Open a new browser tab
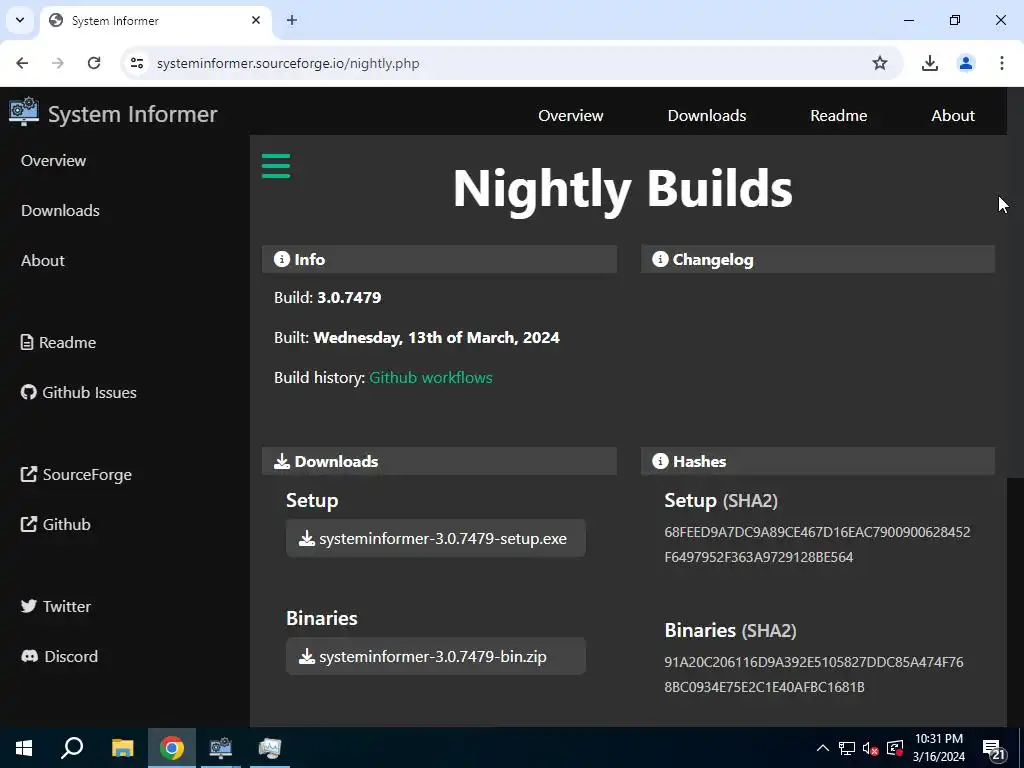 click(292, 20)
